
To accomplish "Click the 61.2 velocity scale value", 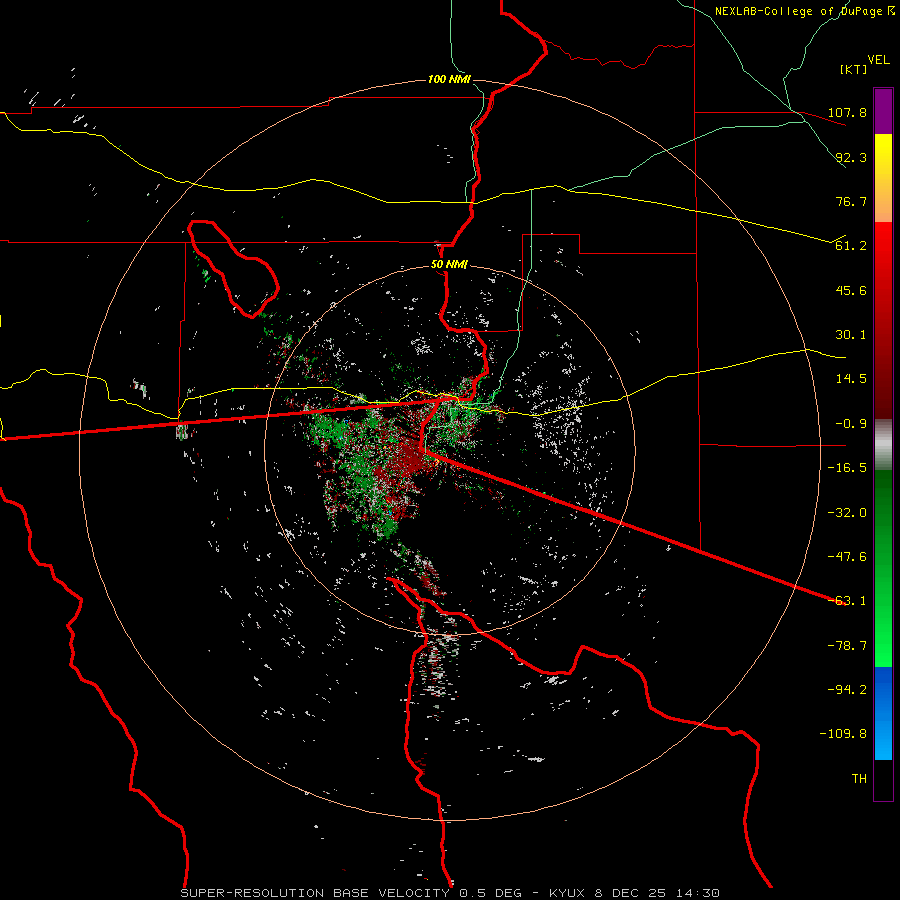I will [x=851, y=246].
